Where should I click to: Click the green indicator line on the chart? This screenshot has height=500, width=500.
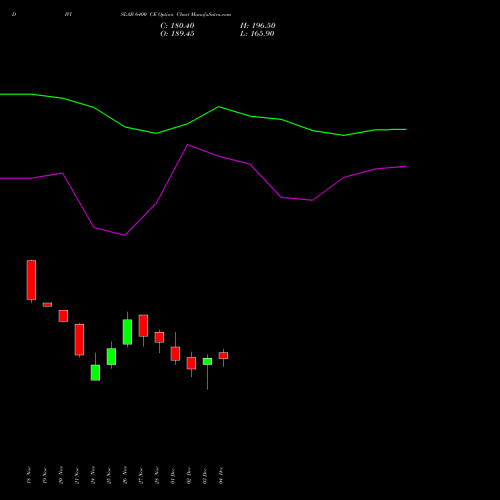click(219, 107)
